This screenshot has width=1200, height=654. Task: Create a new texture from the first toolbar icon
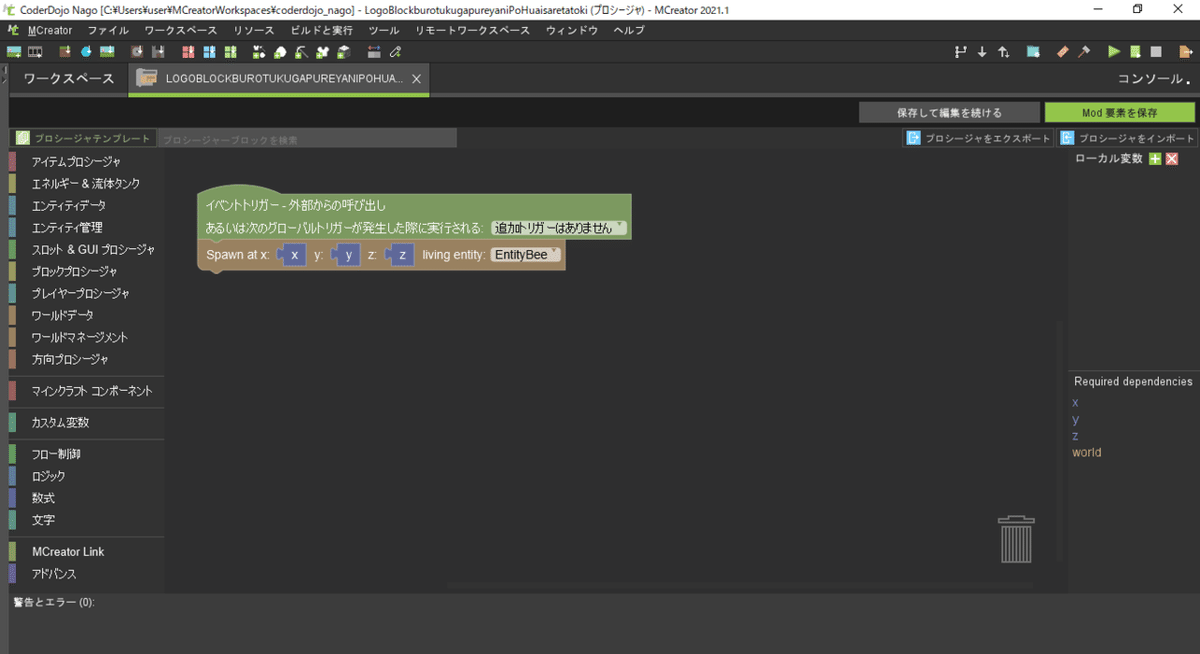[15, 51]
